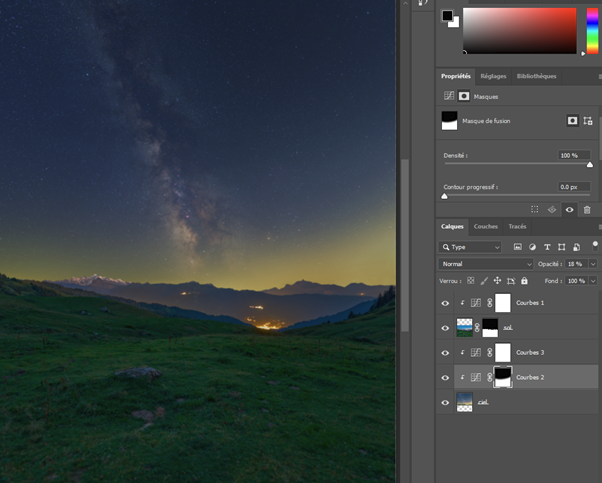Image resolution: width=602 pixels, height=483 pixels.
Task: Open the Bibliothèques tab
Action: (536, 76)
